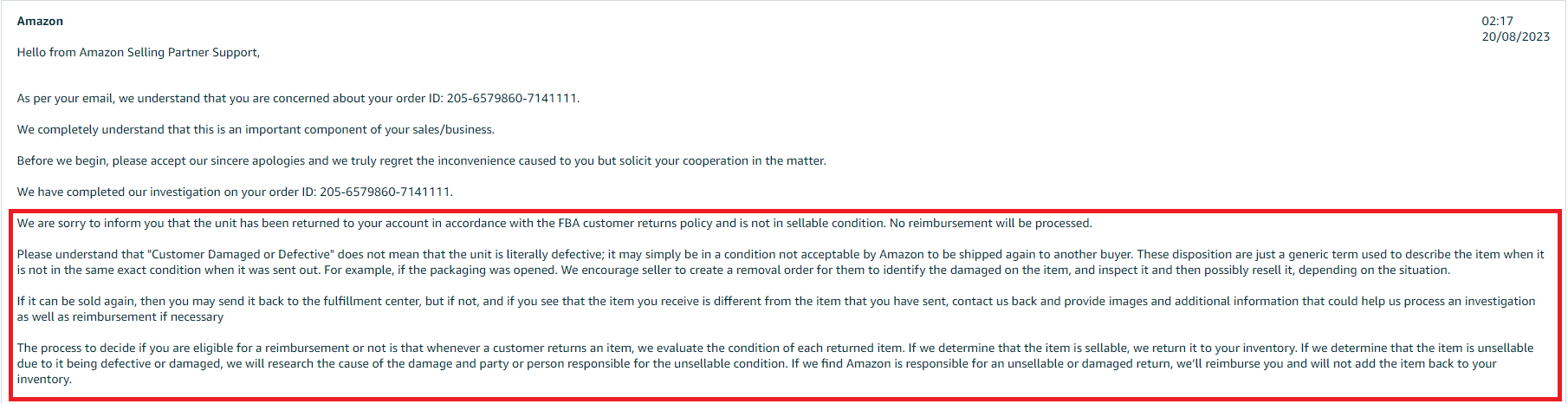The width and height of the screenshot is (1568, 404).
Task: Click the Amazon sender name
Action: 40,21
